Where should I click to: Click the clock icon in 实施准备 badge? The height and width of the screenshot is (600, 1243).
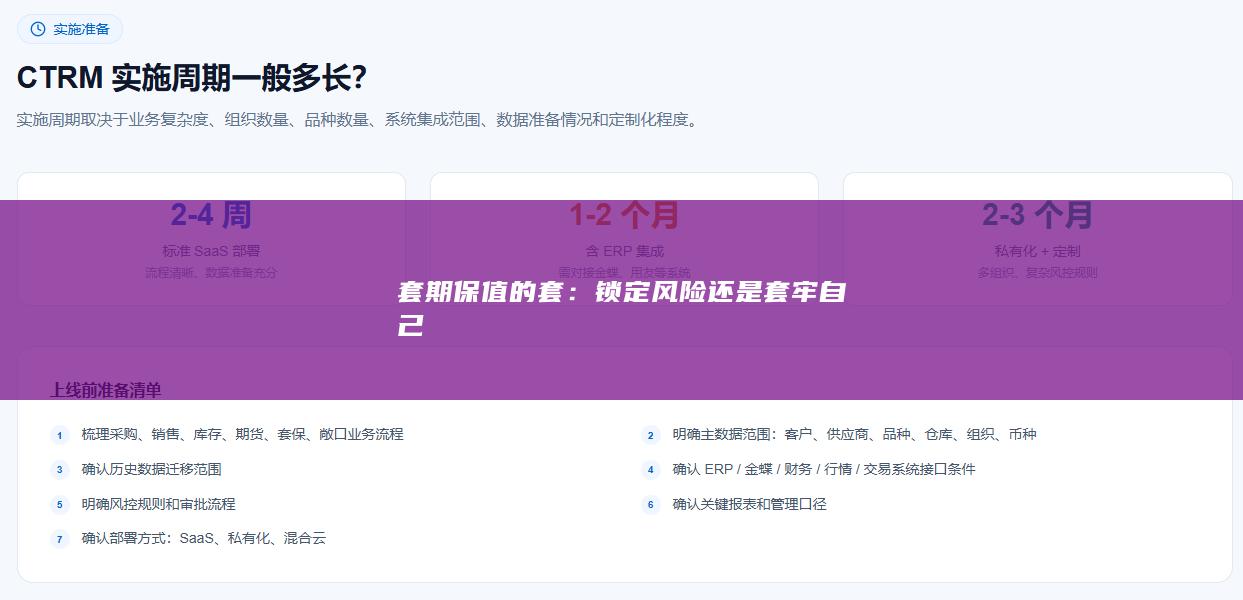coord(38,29)
